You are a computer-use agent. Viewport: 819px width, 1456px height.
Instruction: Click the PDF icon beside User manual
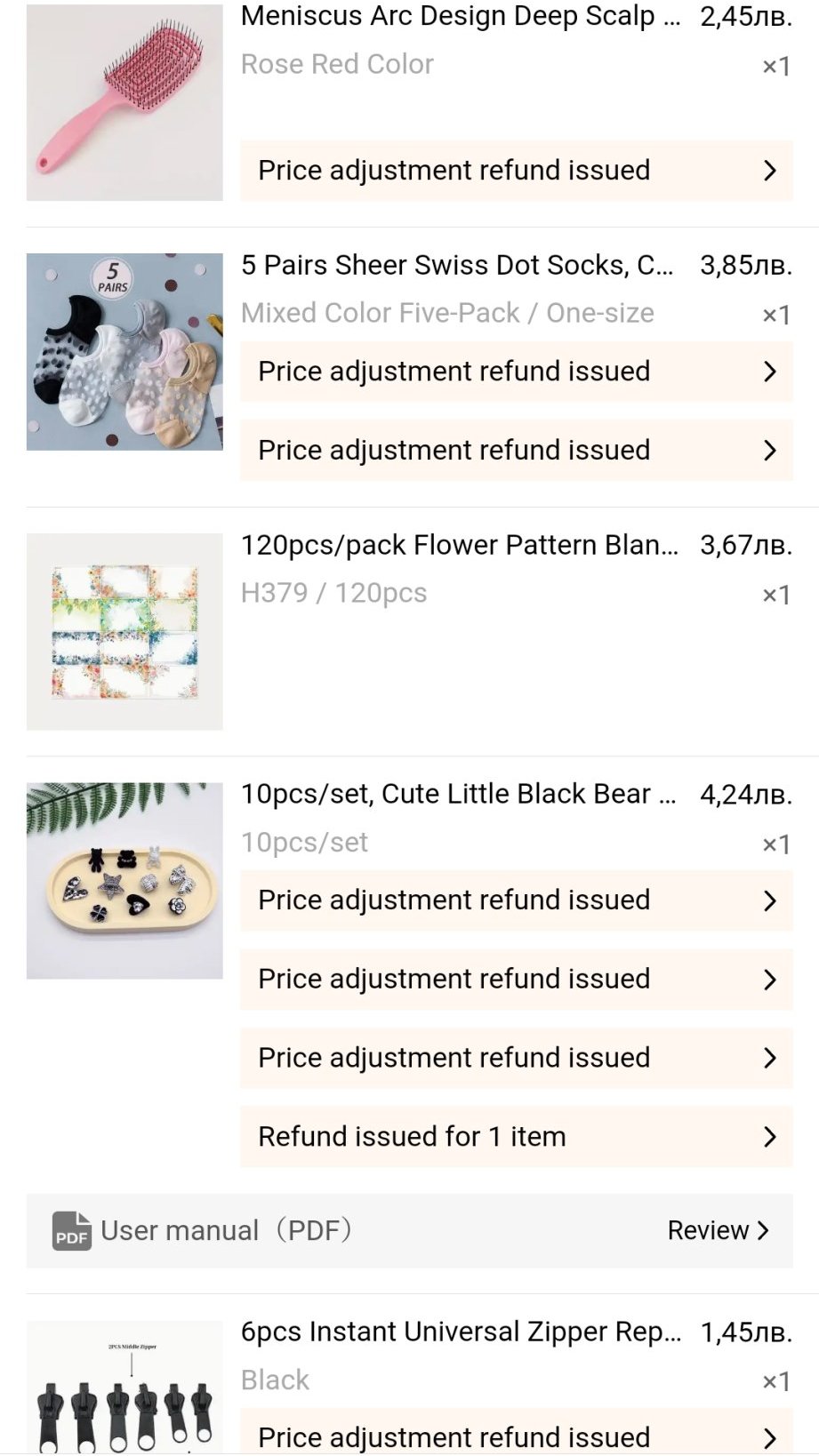pyautogui.click(x=71, y=1231)
